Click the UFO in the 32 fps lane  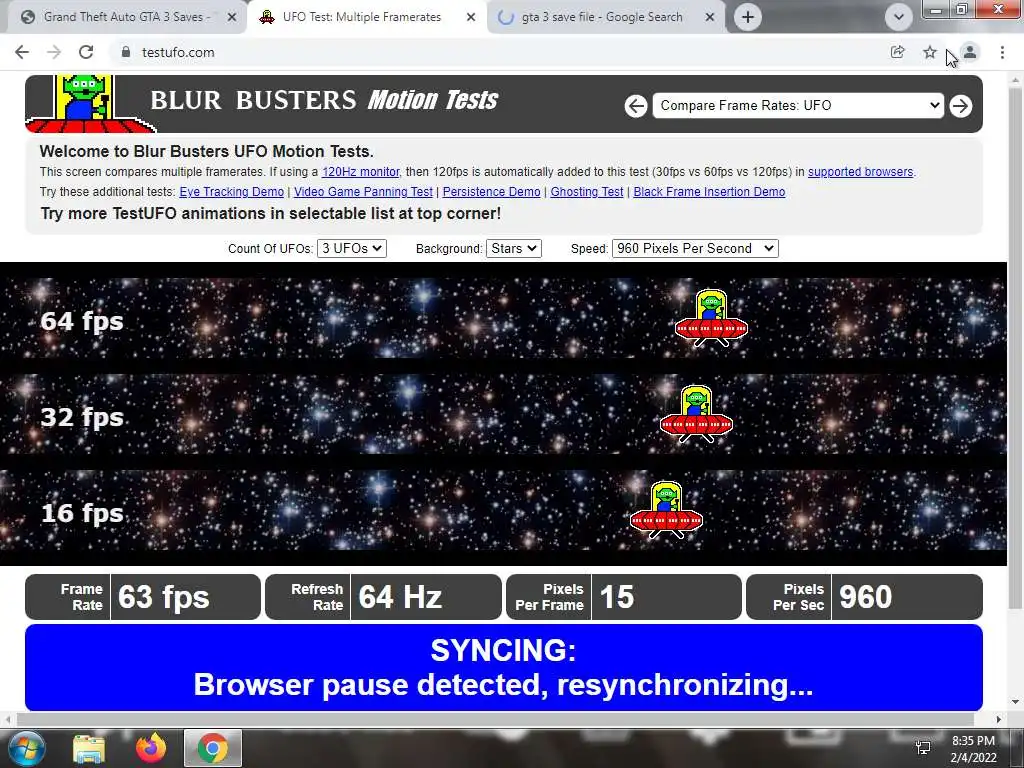tap(696, 414)
